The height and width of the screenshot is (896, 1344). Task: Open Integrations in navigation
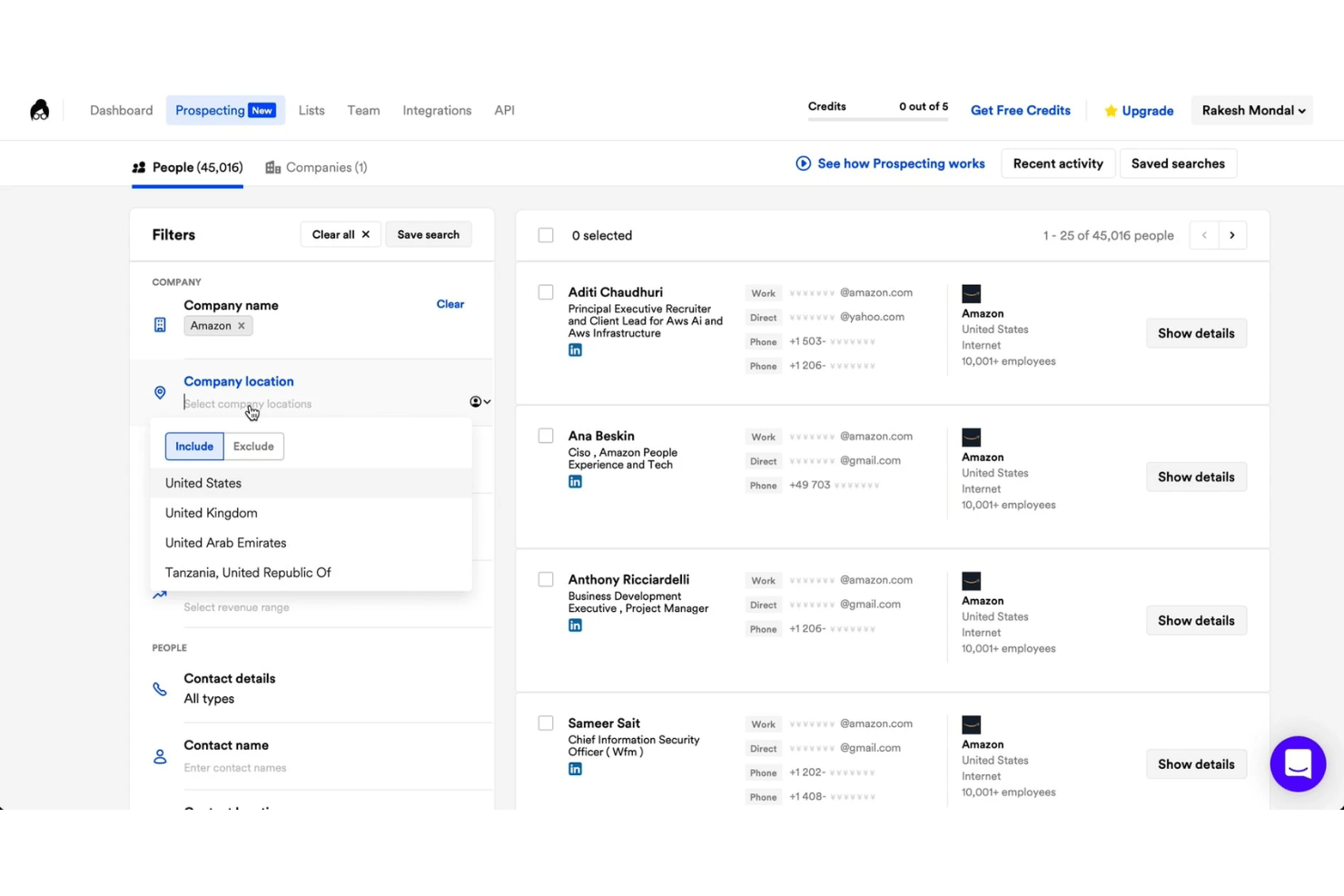[437, 110]
